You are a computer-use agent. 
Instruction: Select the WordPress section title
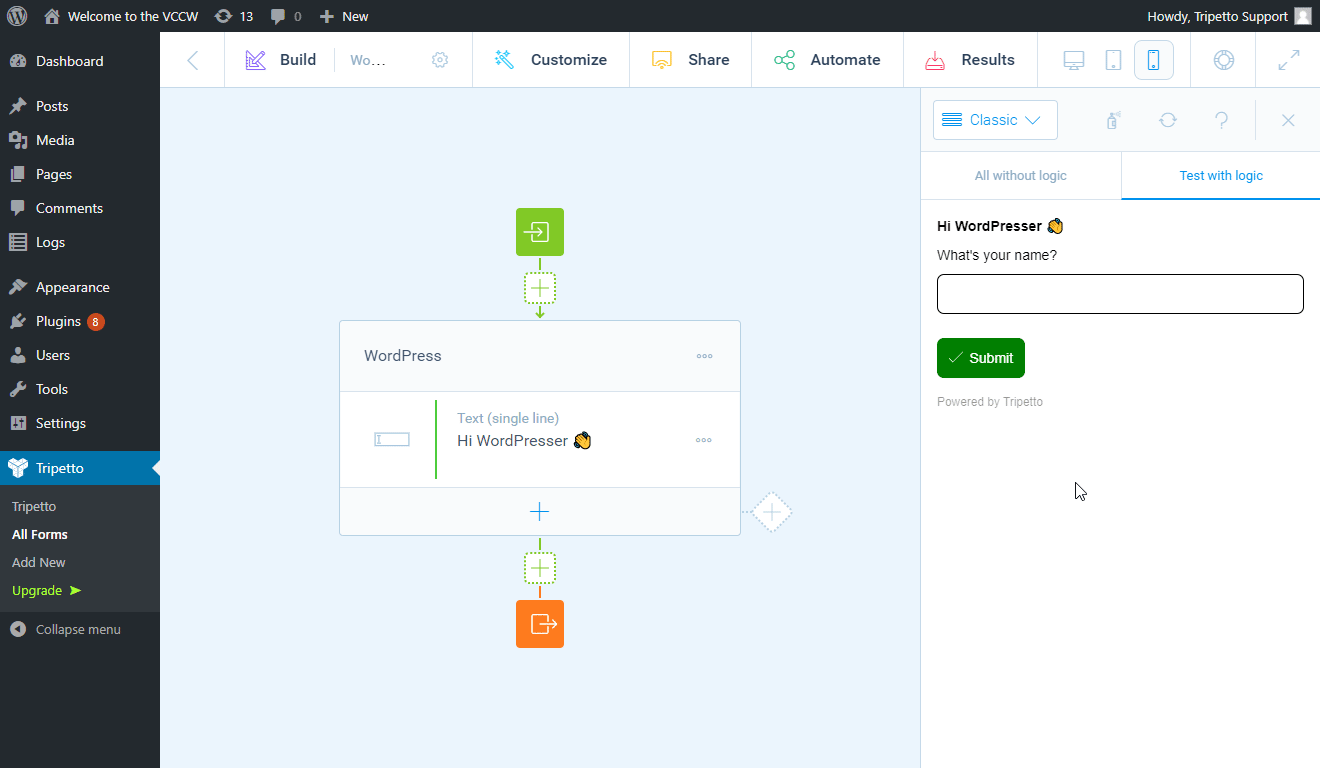click(x=403, y=356)
